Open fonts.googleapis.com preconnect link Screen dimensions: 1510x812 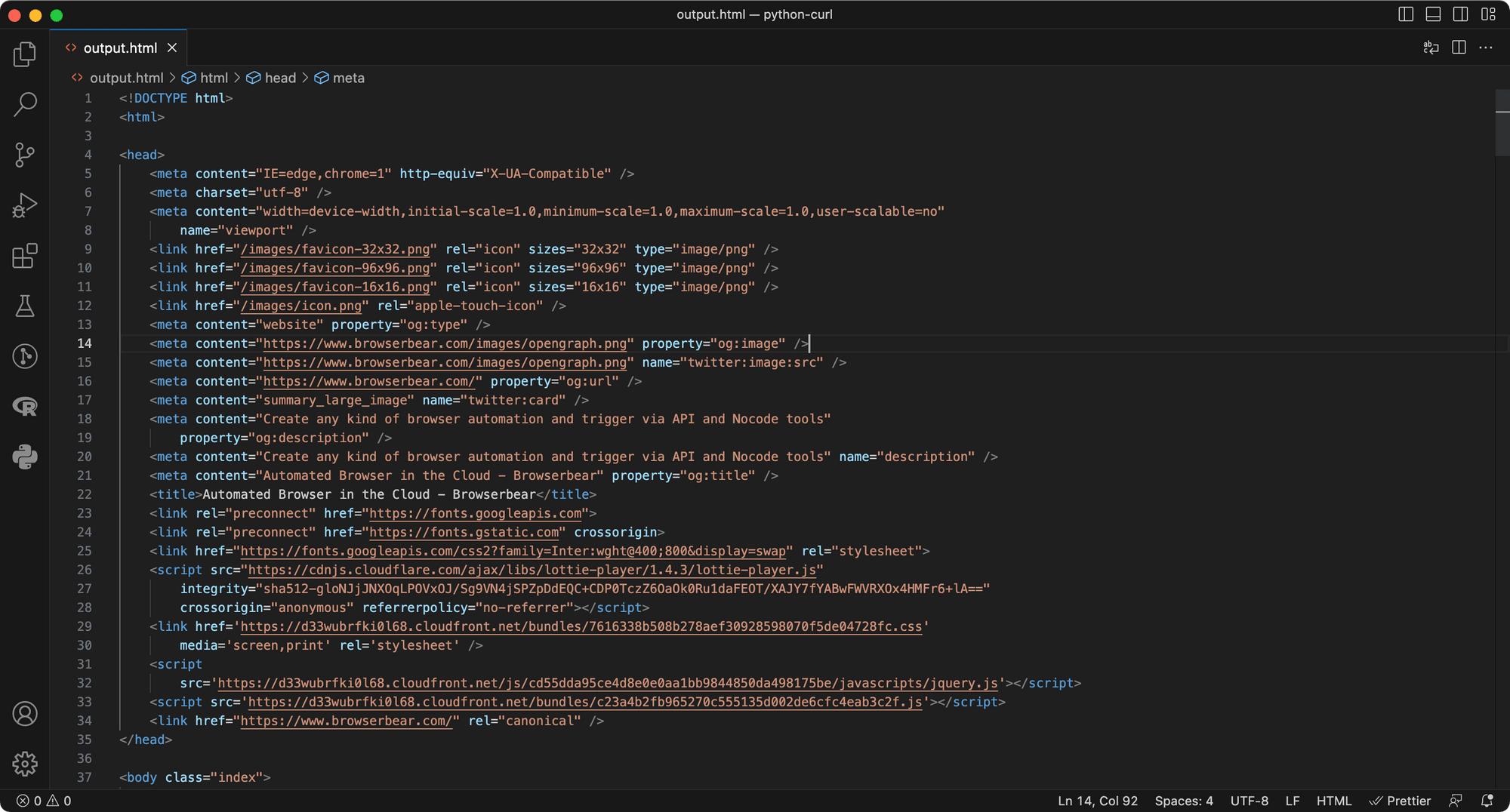(476, 513)
